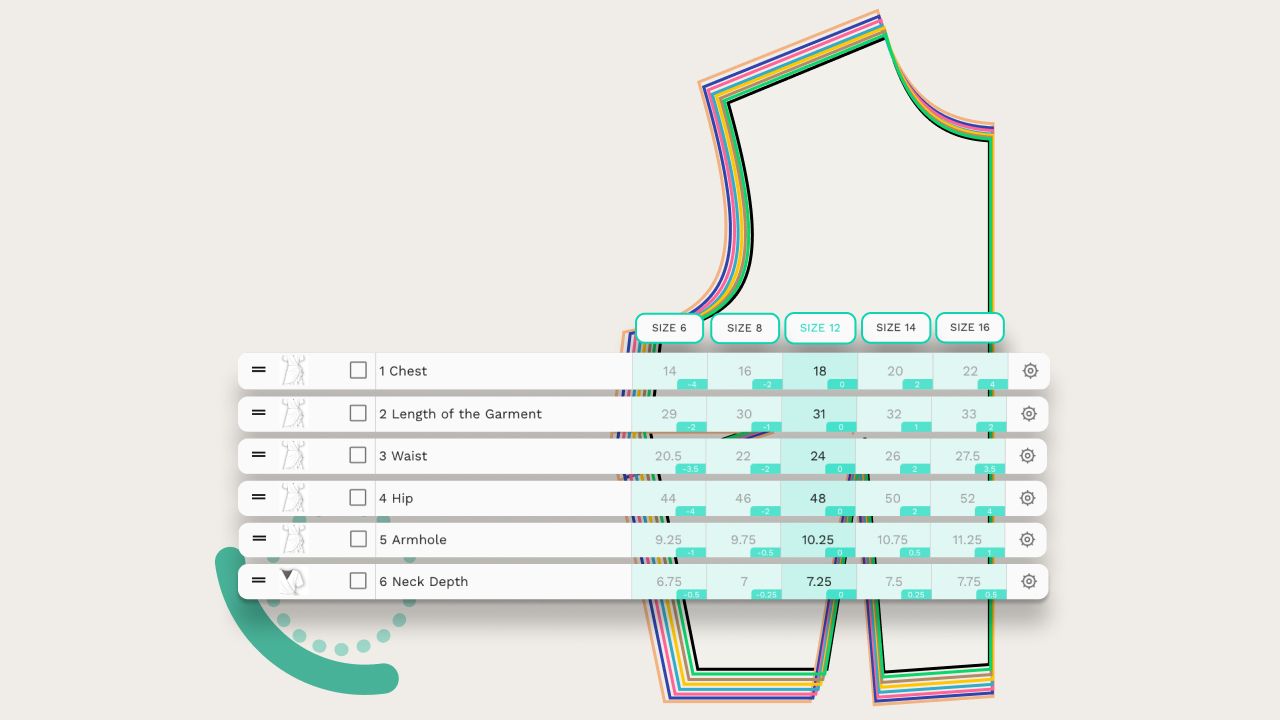
Task: Select the neckline icon beside Neck Depth
Action: tap(291, 581)
